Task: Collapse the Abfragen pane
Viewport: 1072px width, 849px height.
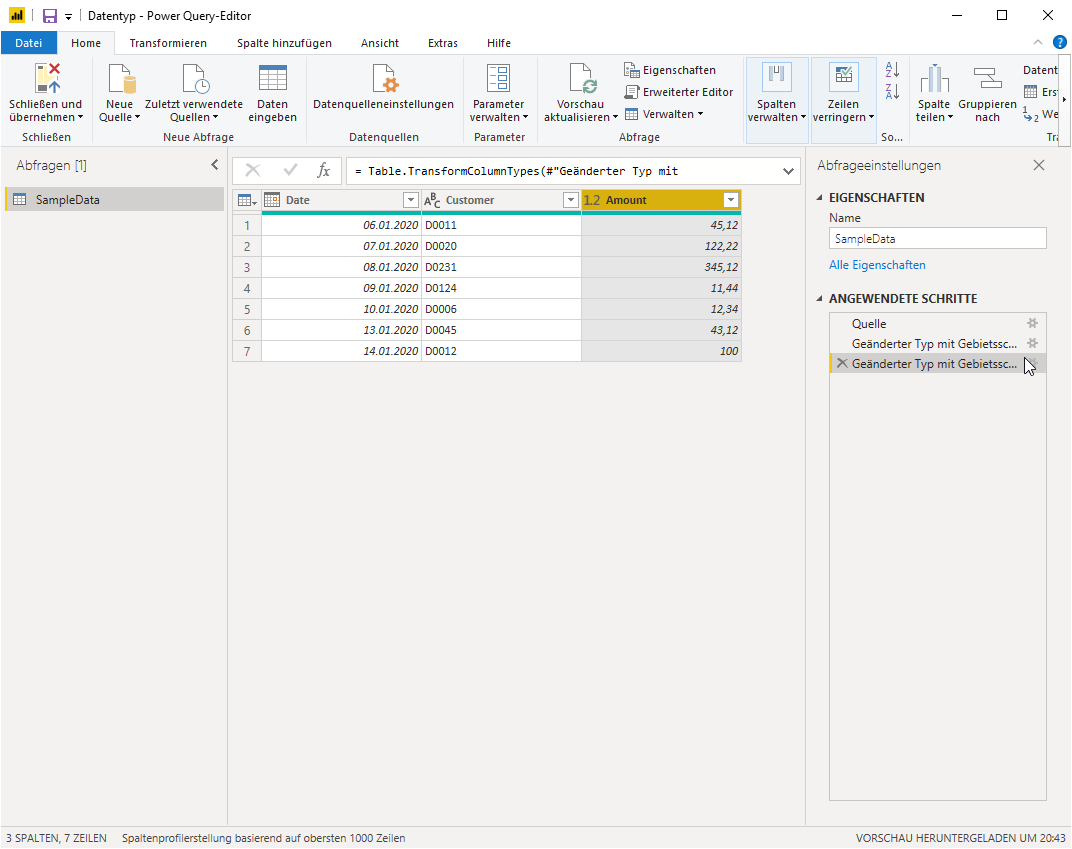Action: 215,165
